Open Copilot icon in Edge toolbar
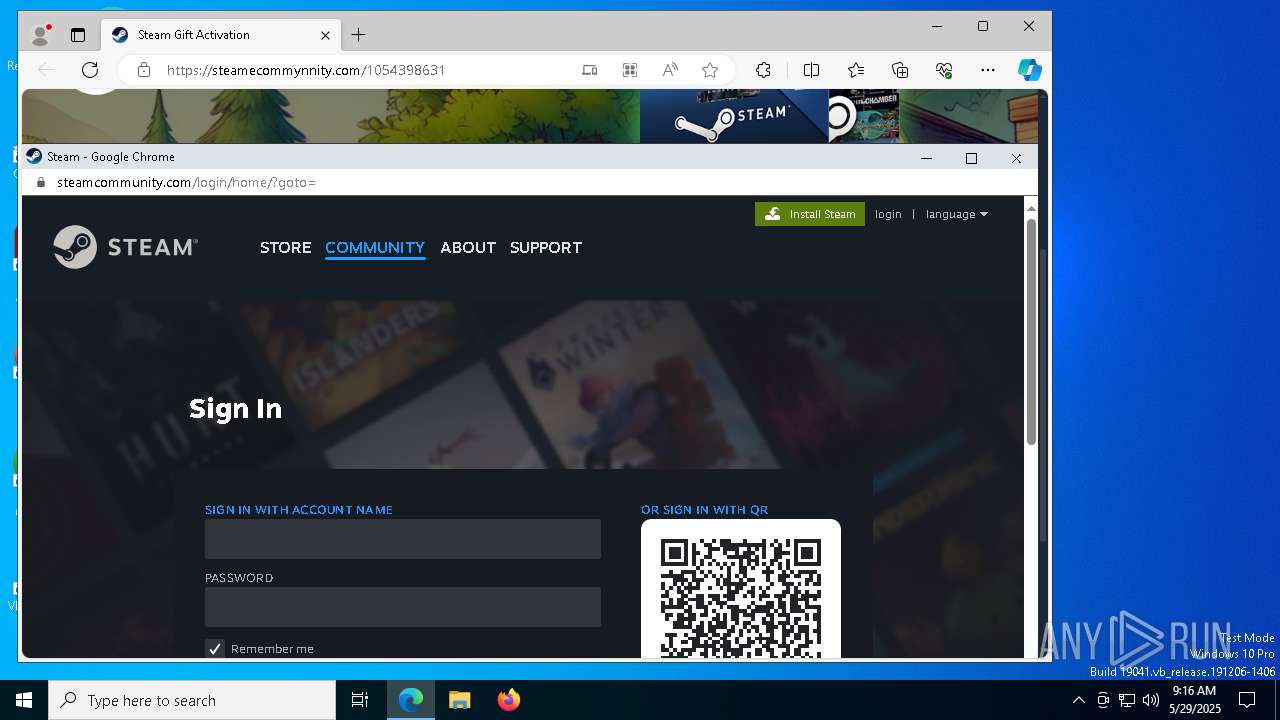This screenshot has width=1280, height=720. tap(1030, 70)
